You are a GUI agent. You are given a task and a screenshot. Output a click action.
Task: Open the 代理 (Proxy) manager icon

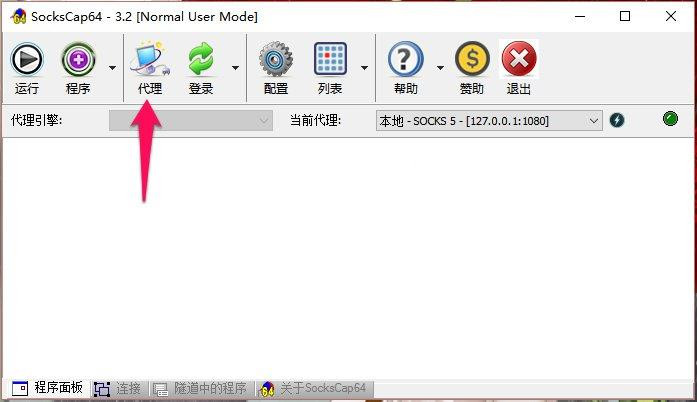149,61
